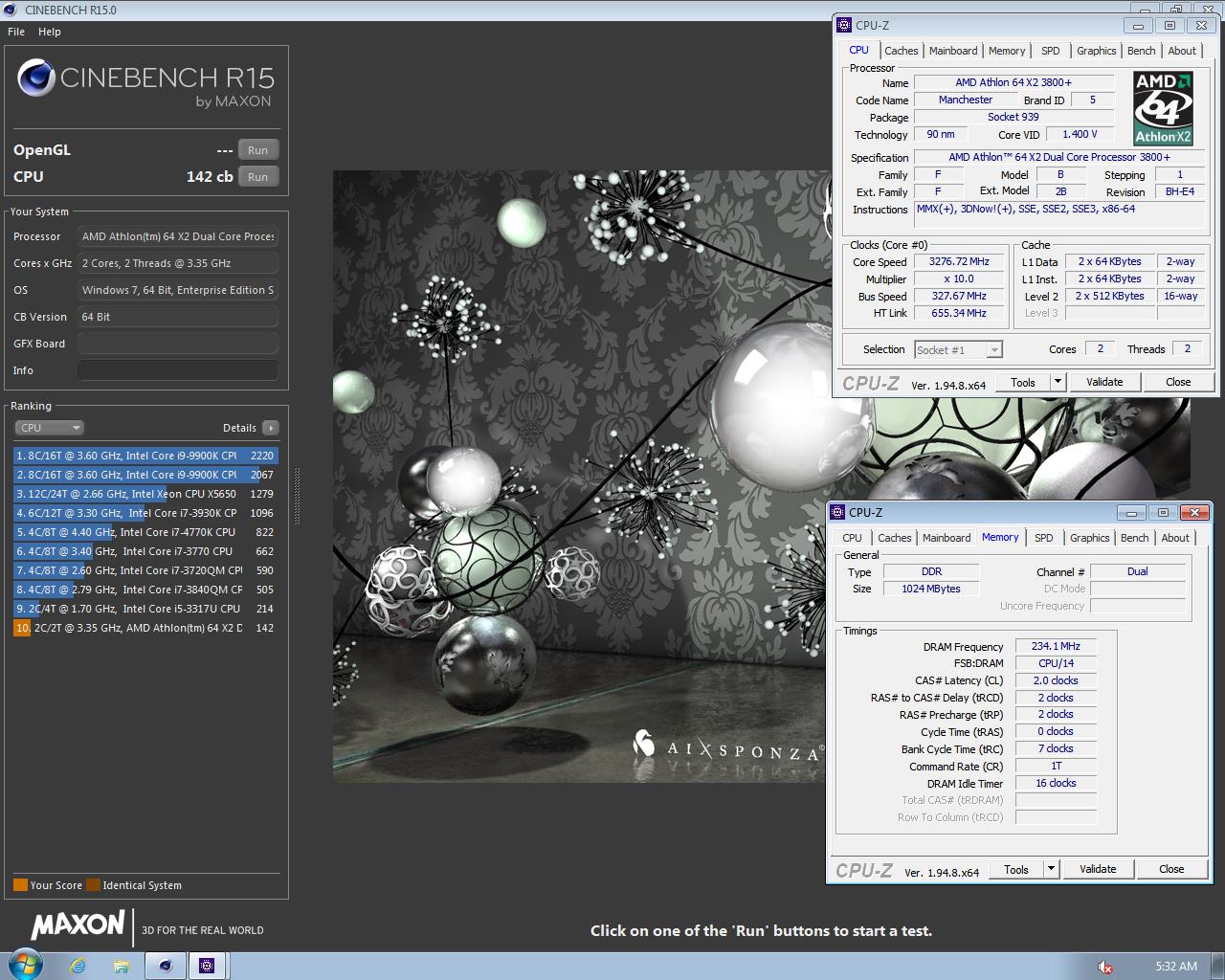1225x980 pixels.
Task: Switch to Mainboard tab in top CPU-Z
Action: click(x=953, y=51)
